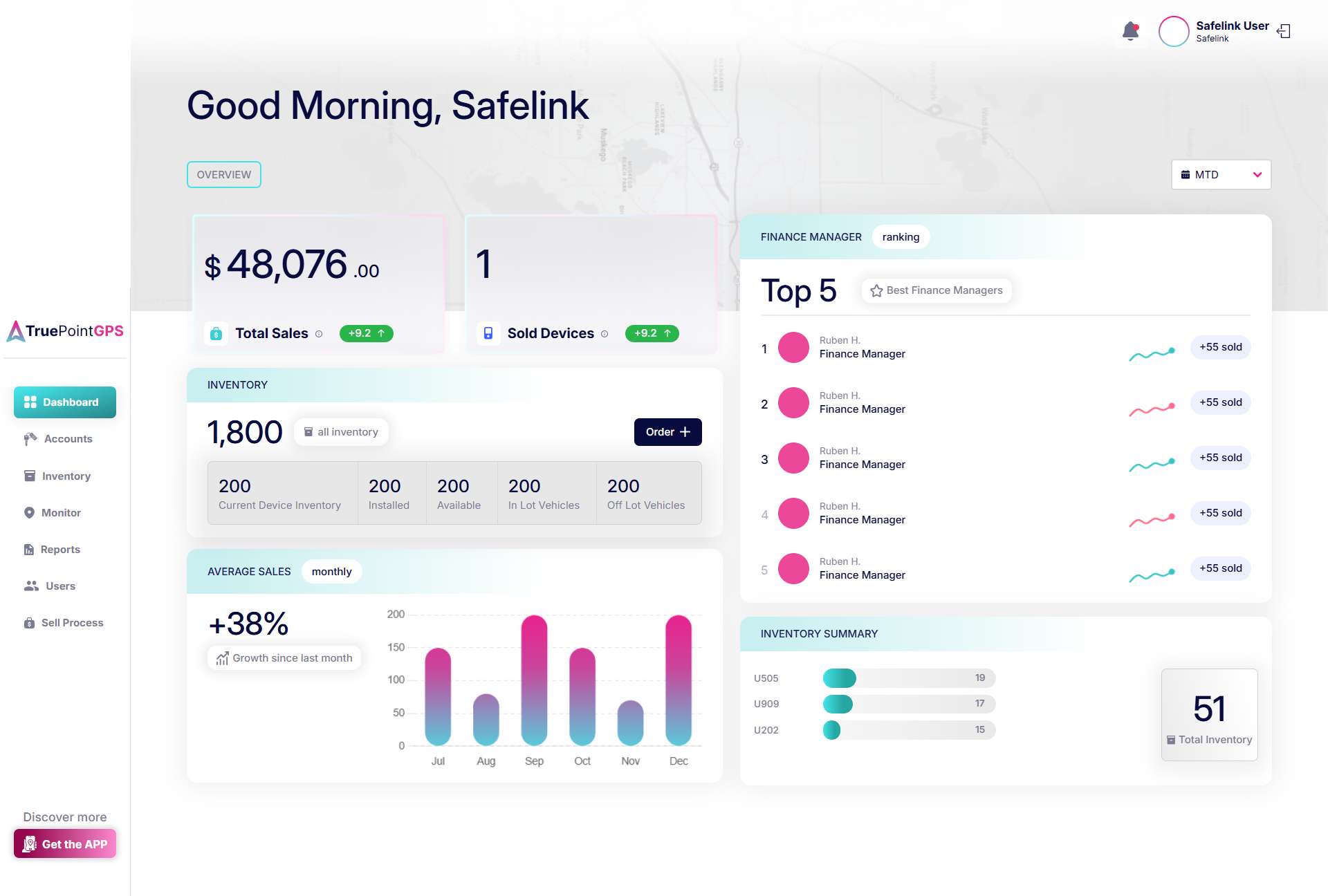This screenshot has height=896, width=1328.
Task: Click the Order button in Inventory
Action: tap(667, 431)
